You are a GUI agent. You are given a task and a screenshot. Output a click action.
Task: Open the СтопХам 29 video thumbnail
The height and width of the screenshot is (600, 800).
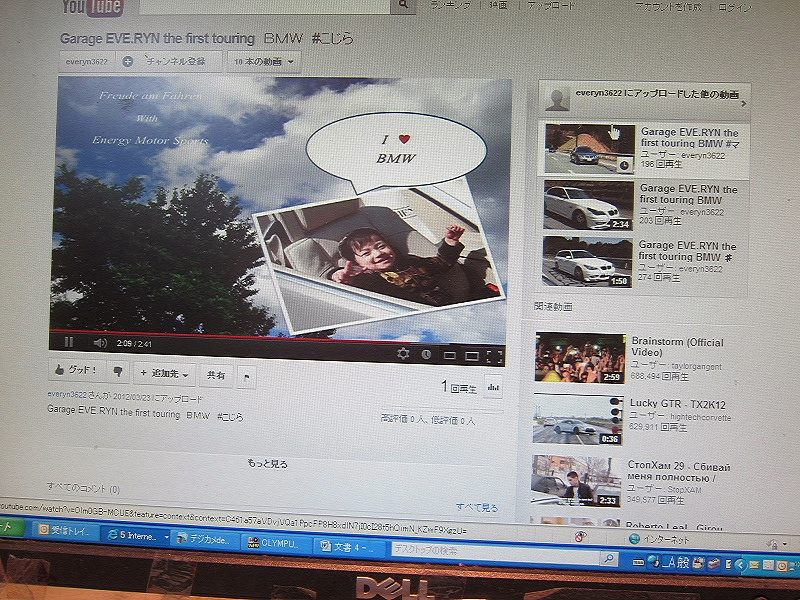click(x=576, y=481)
